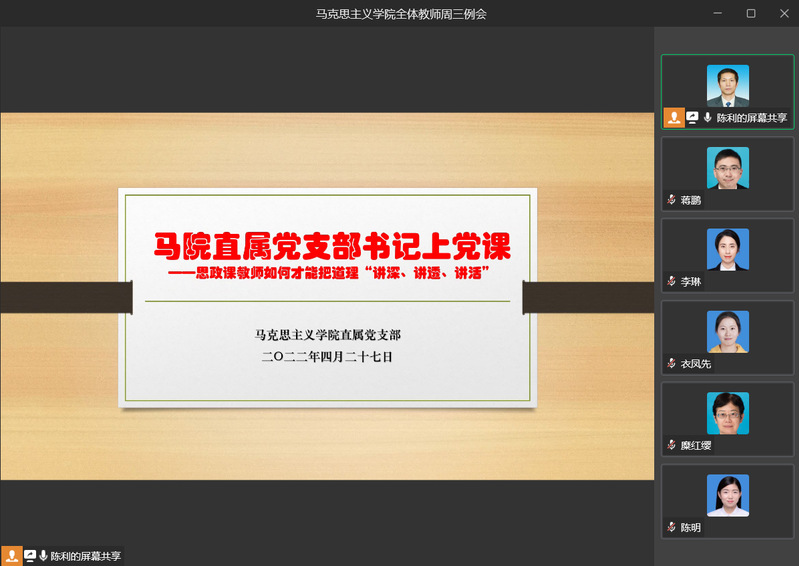Select 李琳's avatar photo
799x566 pixels.
[x=727, y=250]
